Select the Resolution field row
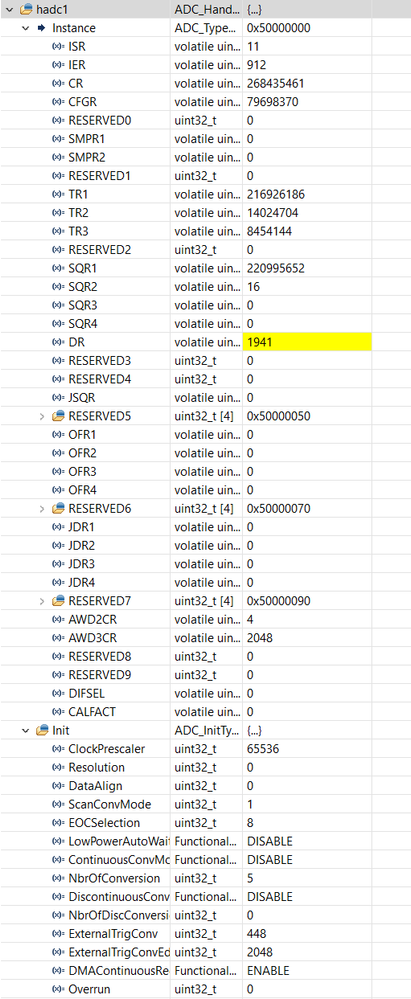The height and width of the screenshot is (999, 411). point(205,767)
